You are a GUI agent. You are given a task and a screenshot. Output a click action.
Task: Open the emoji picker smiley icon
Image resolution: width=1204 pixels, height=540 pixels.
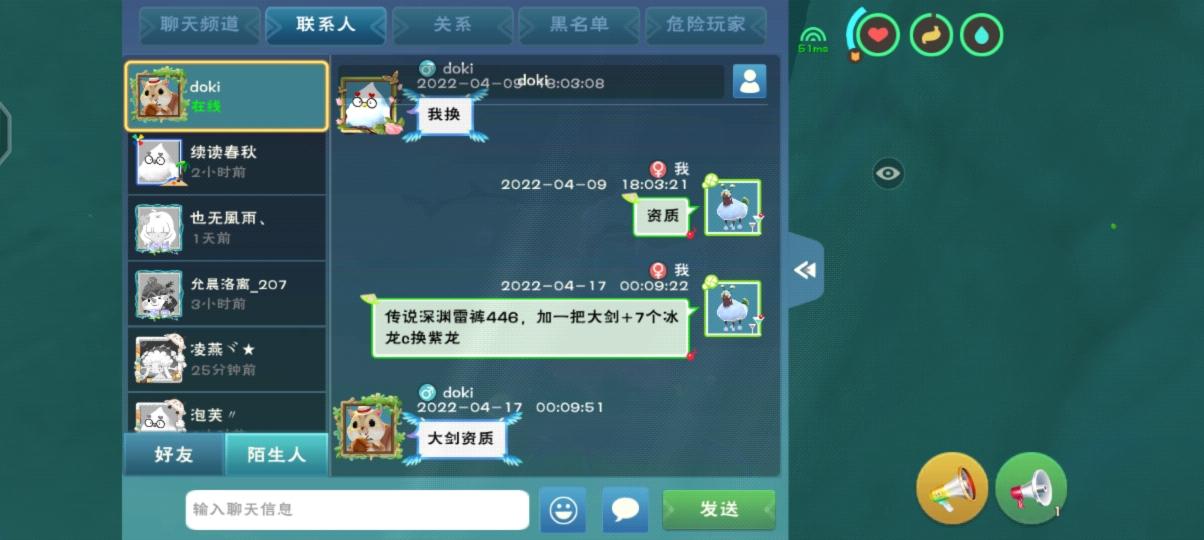pyautogui.click(x=563, y=510)
